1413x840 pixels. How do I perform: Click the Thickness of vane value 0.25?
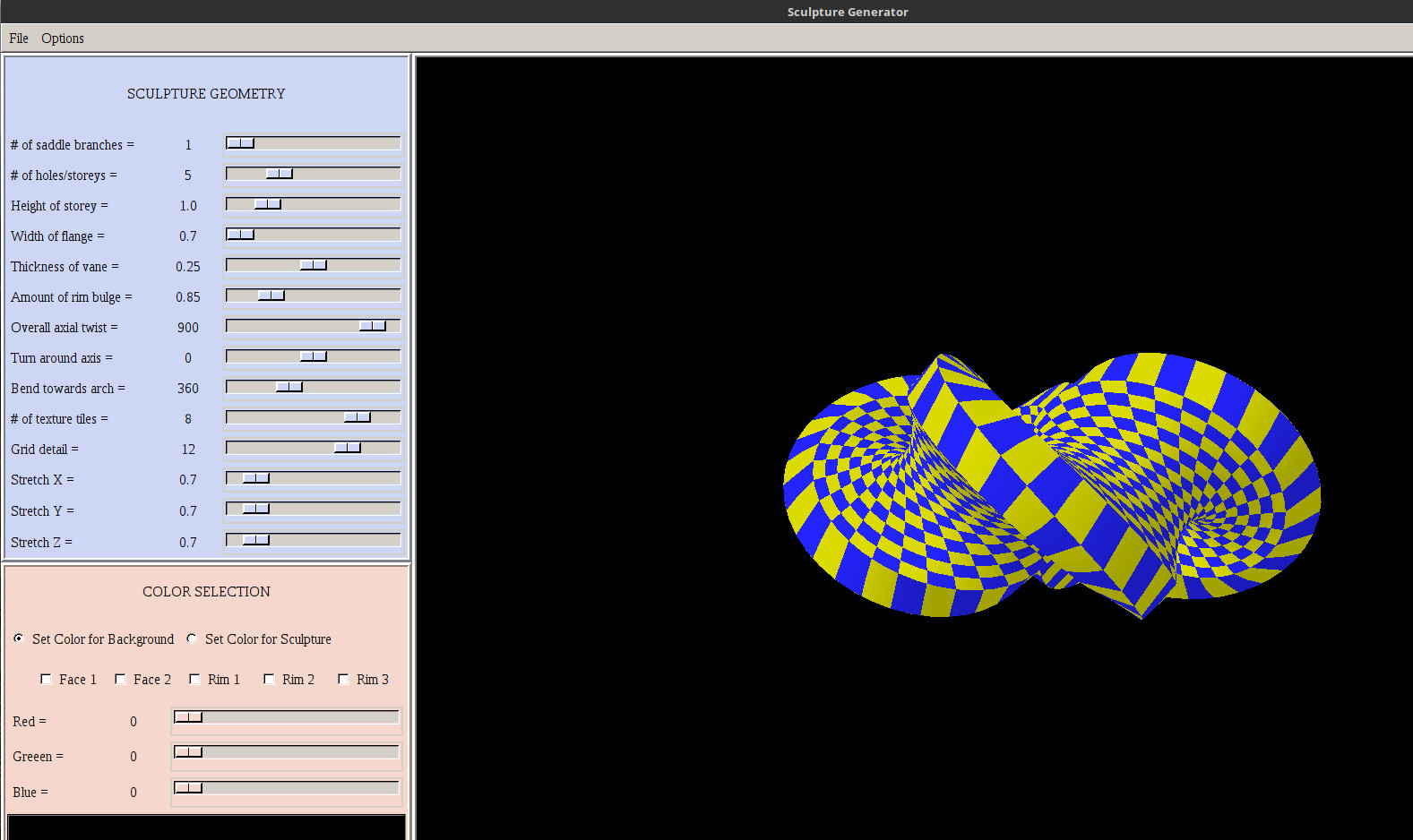pos(188,267)
